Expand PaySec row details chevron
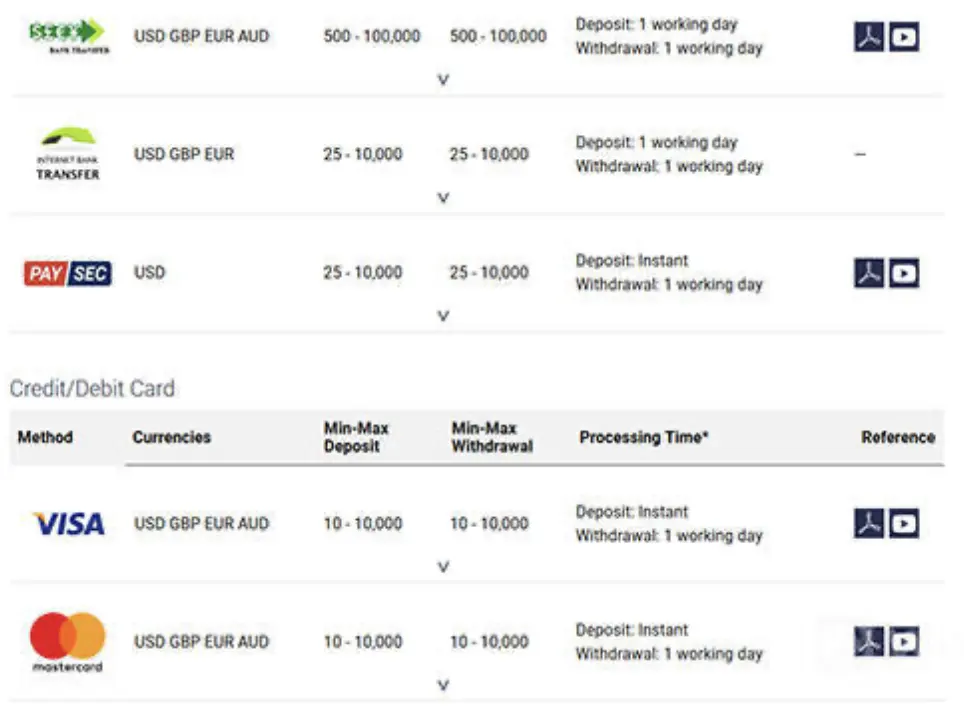 [x=443, y=316]
